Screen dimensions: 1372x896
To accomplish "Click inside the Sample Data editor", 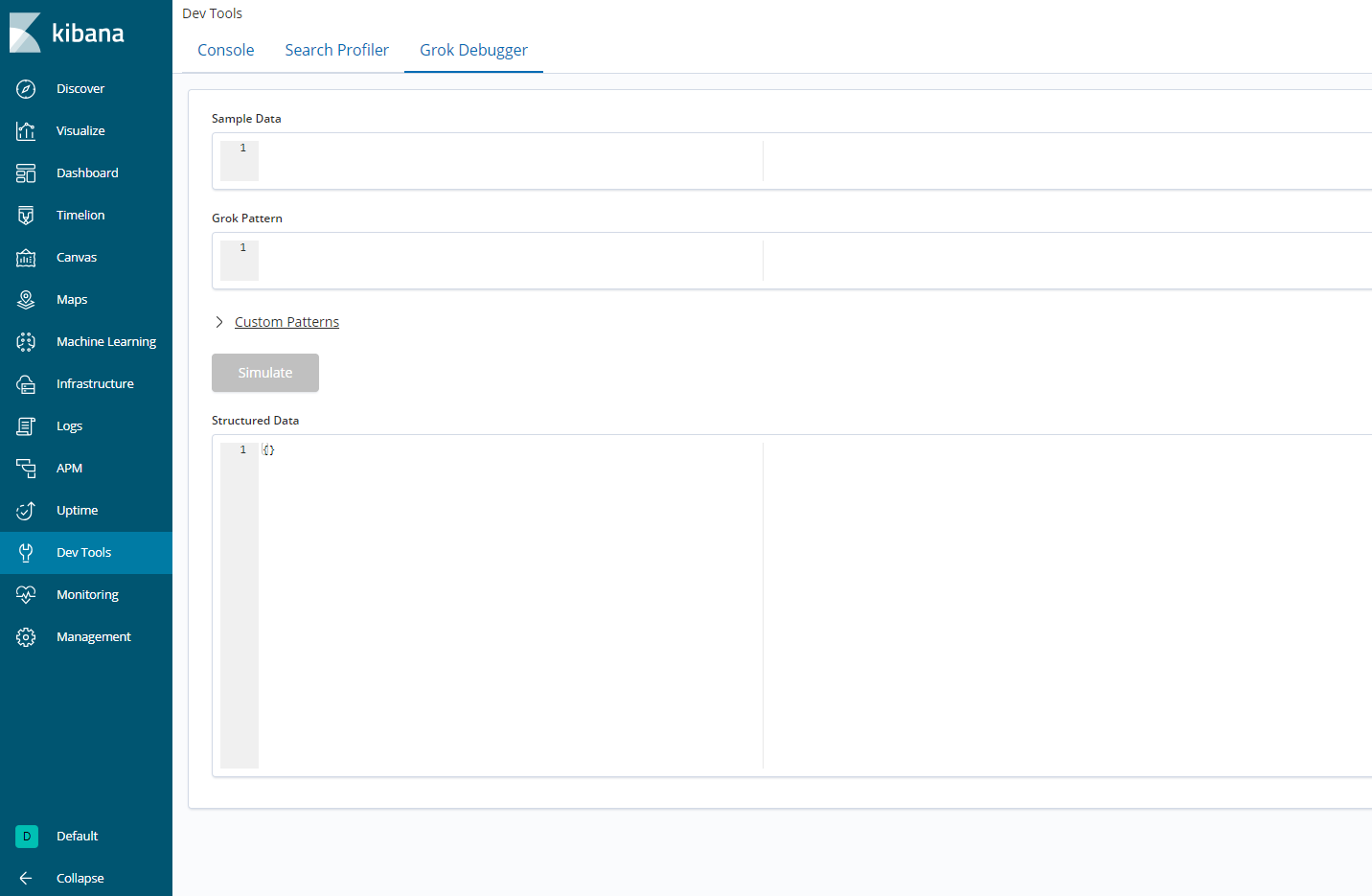I will tap(791, 161).
